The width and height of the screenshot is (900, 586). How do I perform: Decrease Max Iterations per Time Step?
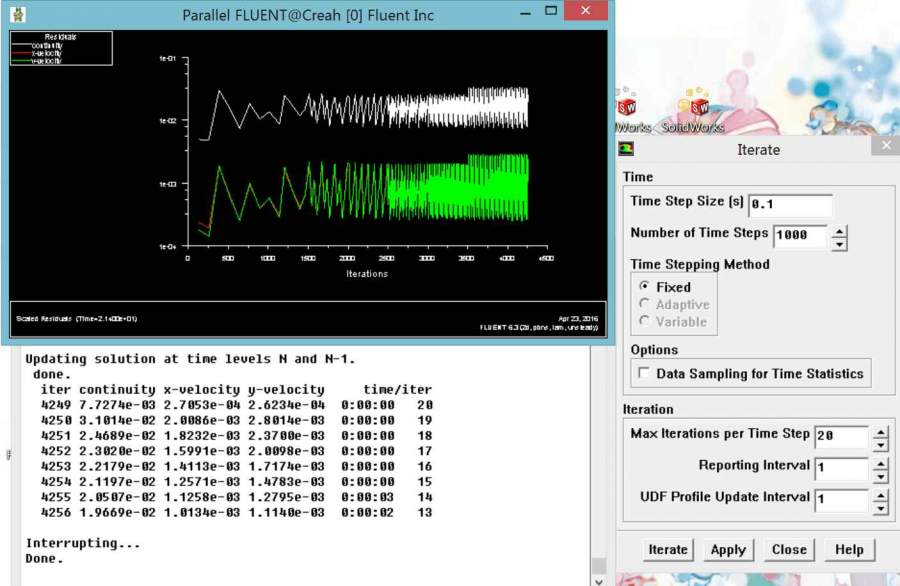tap(880, 445)
